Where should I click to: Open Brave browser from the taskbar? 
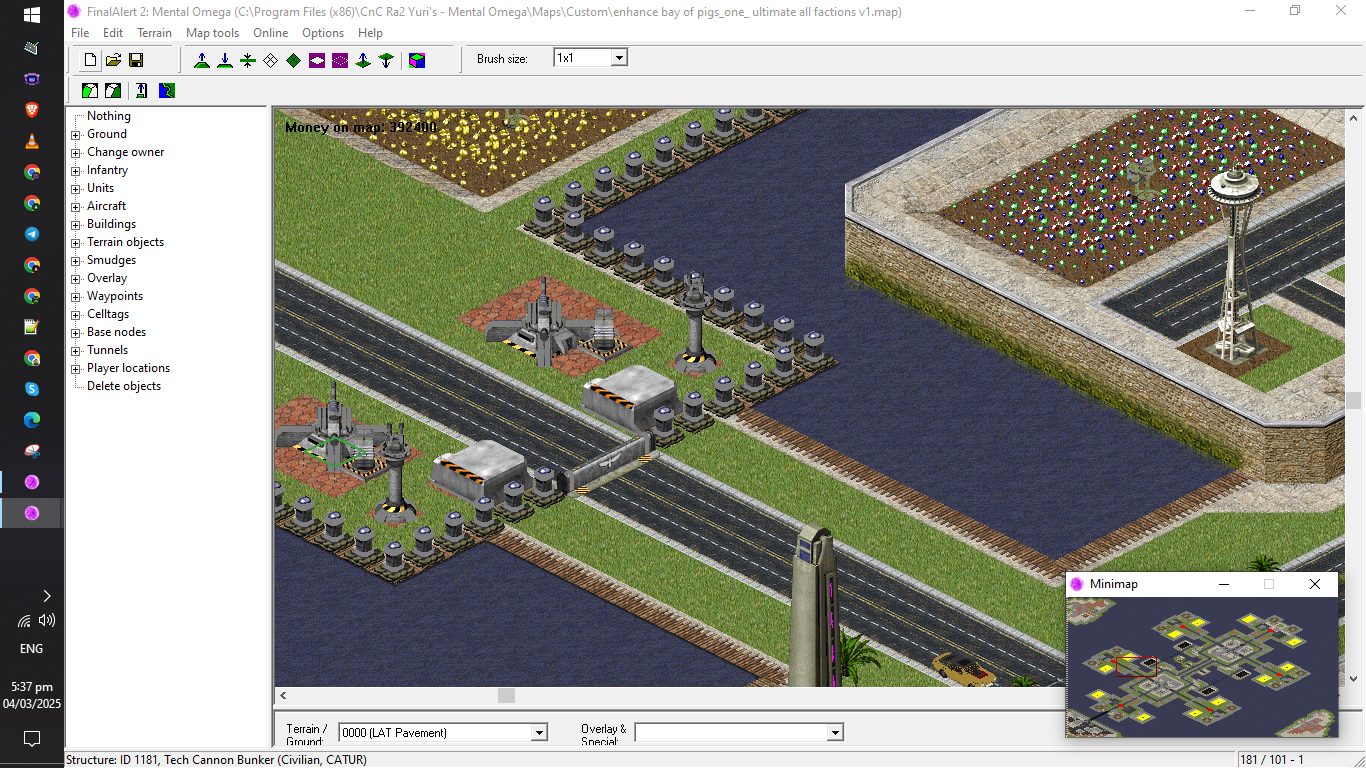[31, 109]
